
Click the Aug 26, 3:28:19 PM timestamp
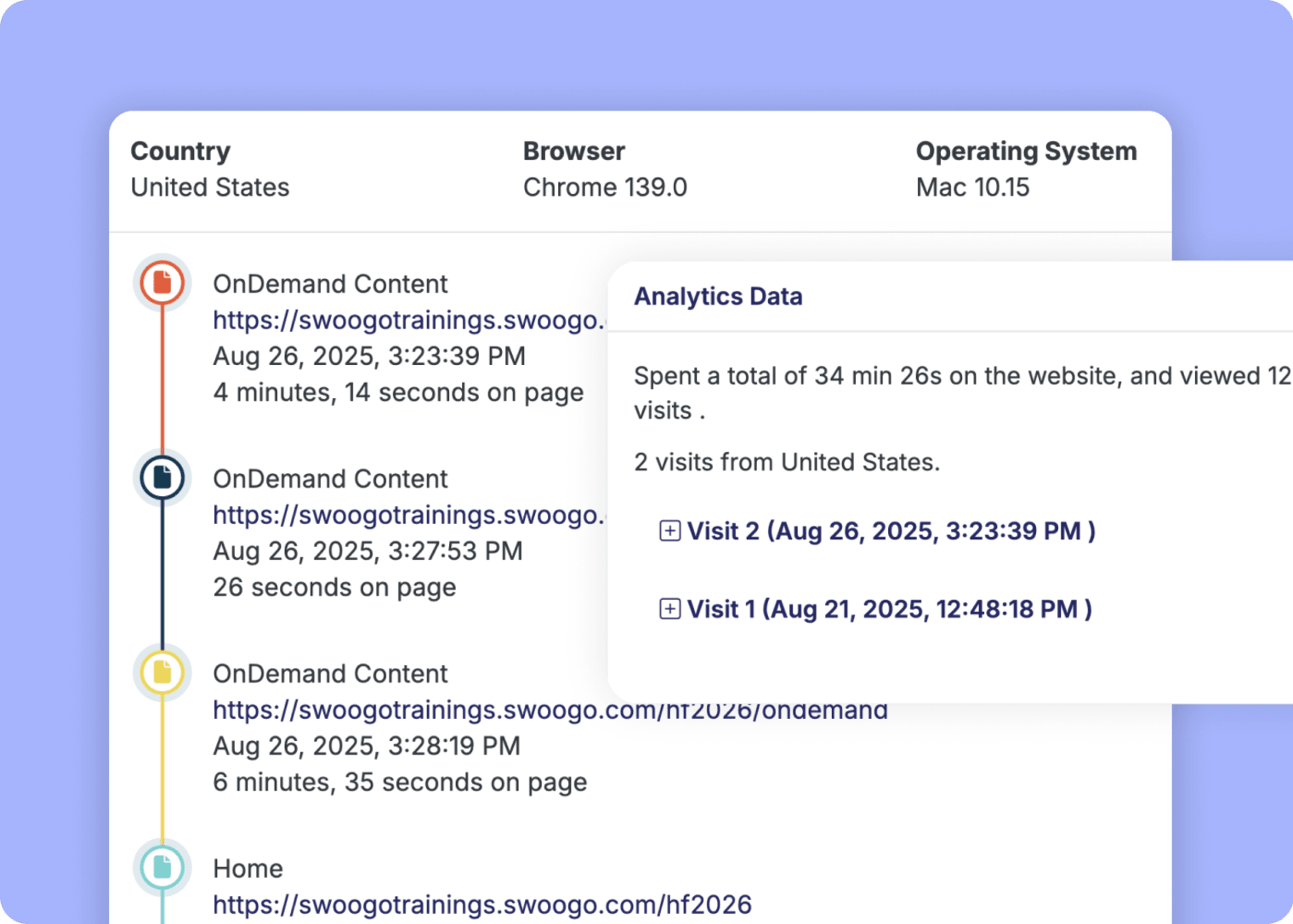click(366, 746)
